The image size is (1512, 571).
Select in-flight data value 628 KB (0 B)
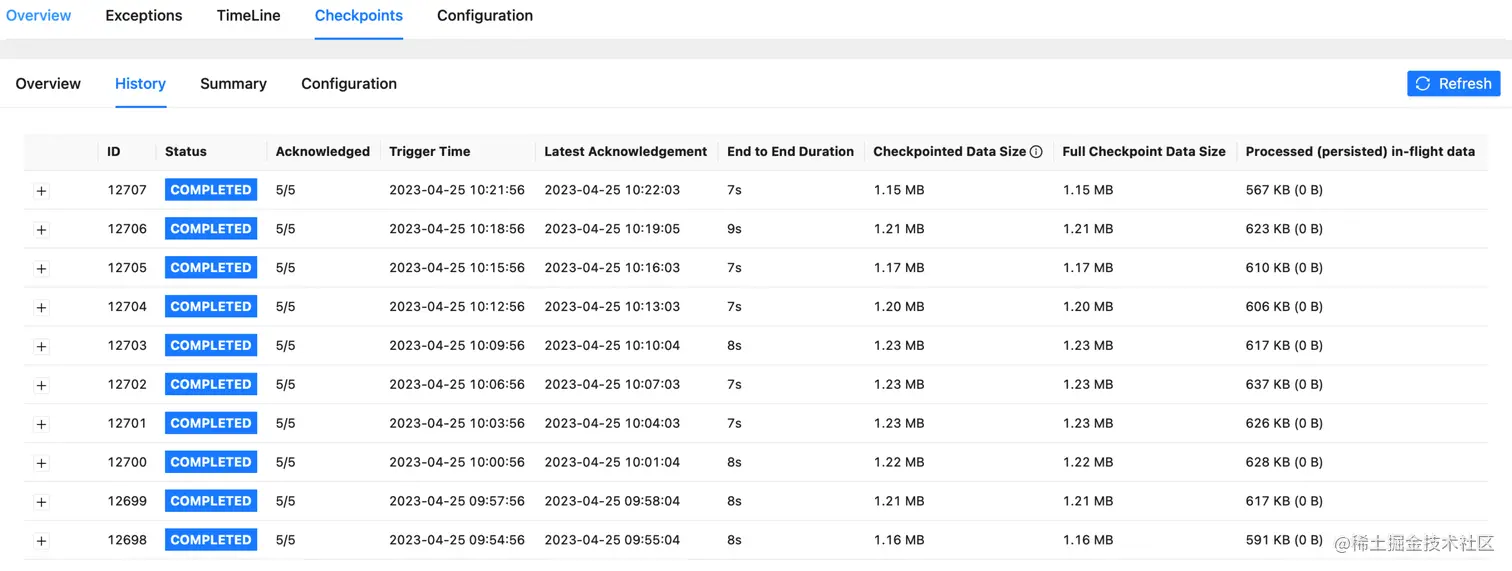coord(1284,463)
